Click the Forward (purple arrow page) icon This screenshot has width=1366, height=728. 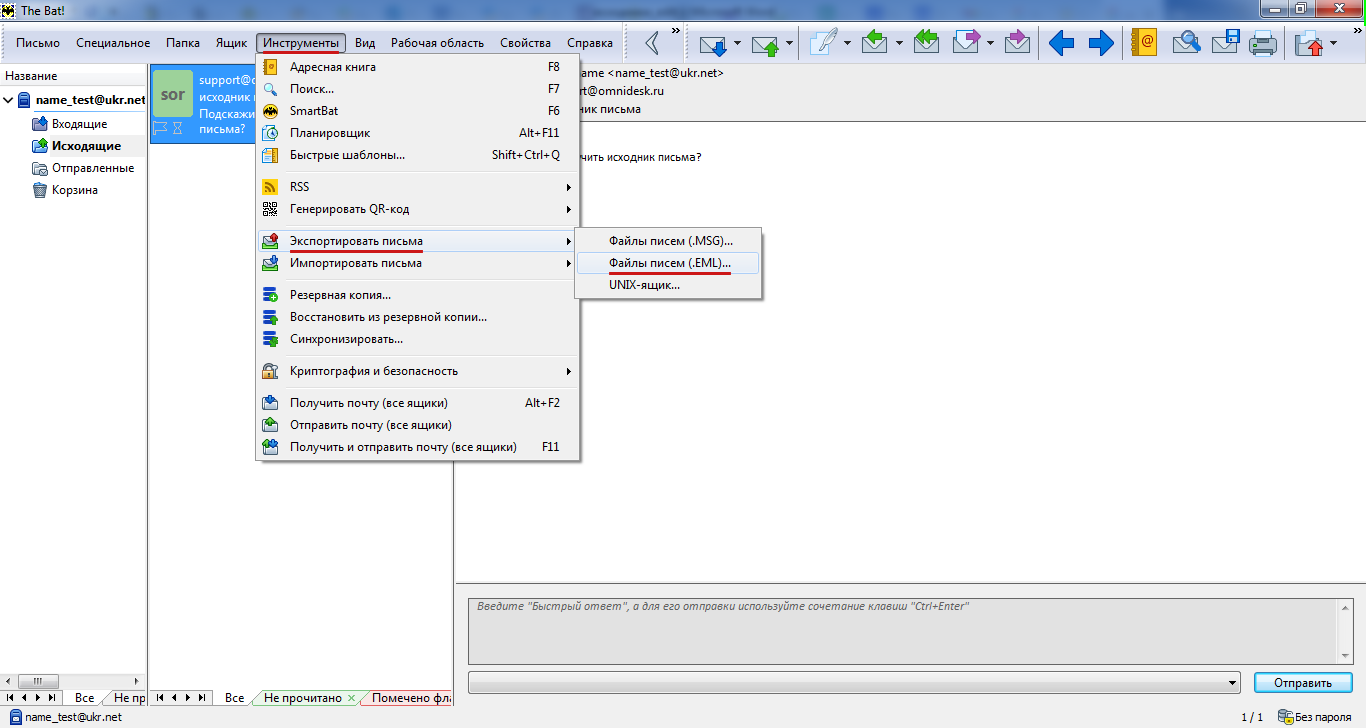click(x=967, y=43)
